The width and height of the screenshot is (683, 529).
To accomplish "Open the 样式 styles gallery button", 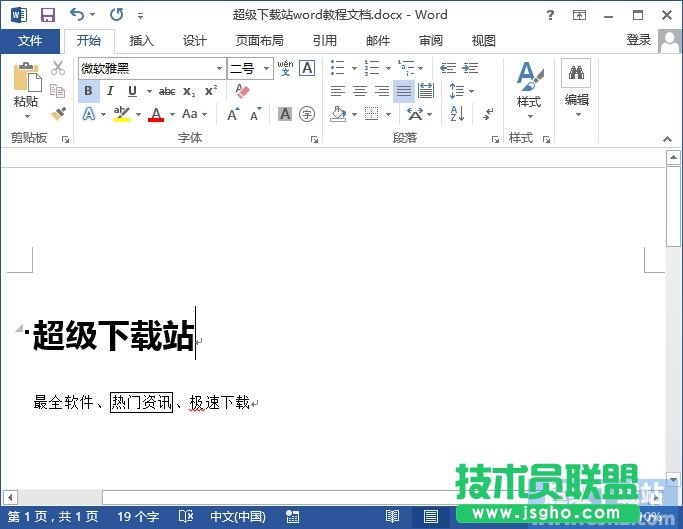I will [x=529, y=88].
